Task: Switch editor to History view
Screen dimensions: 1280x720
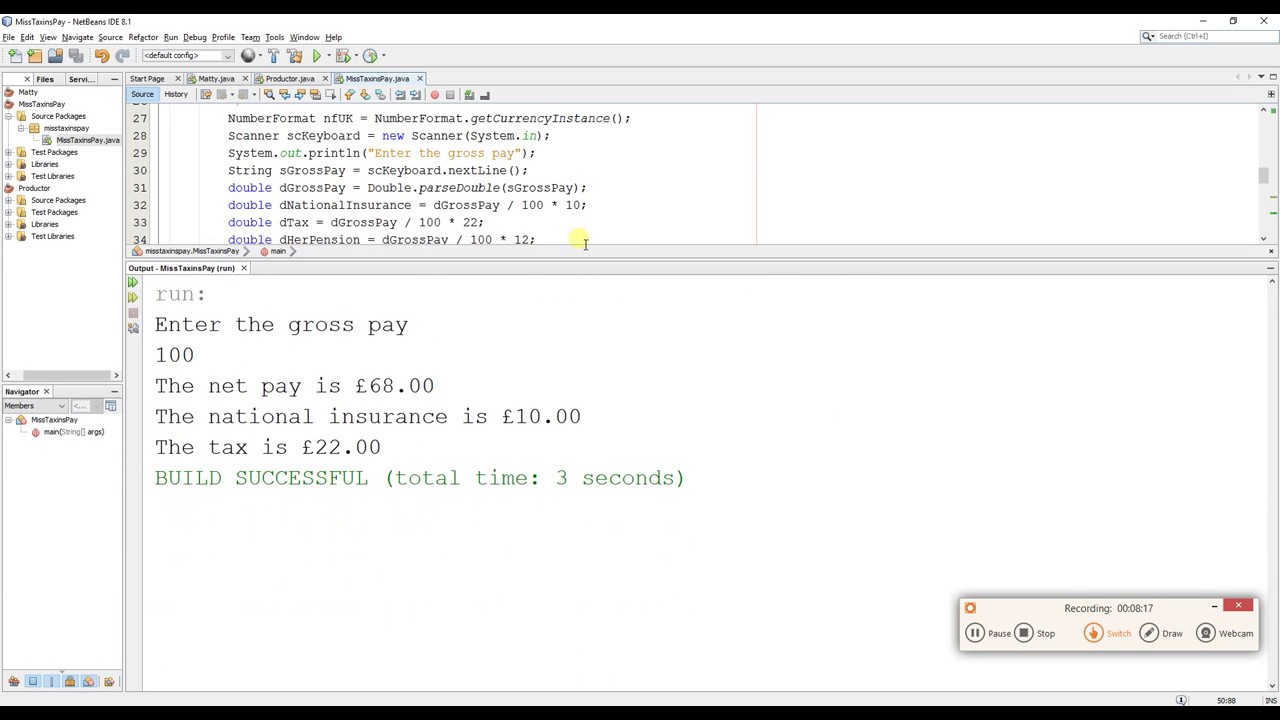Action: pyautogui.click(x=176, y=95)
